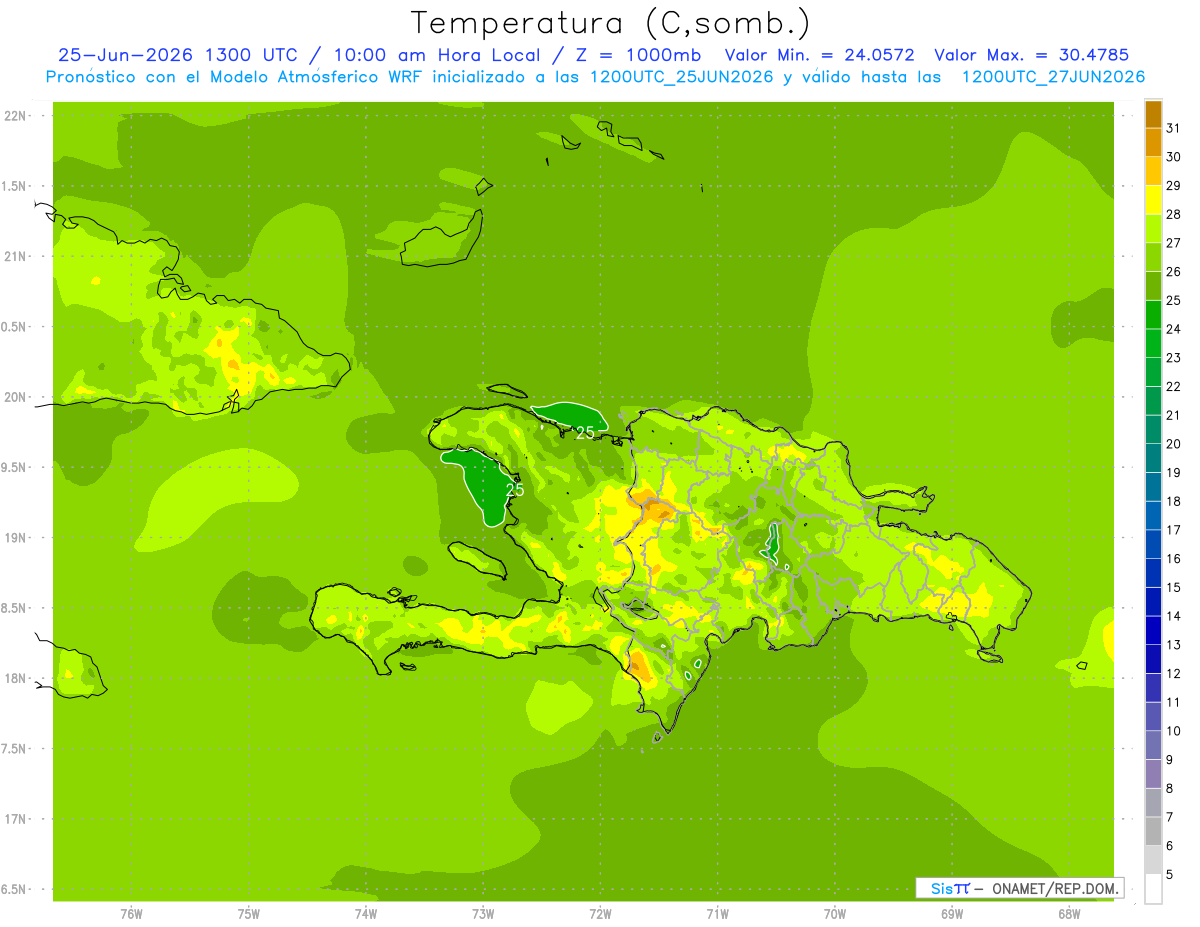Image resolution: width=1200 pixels, height=927 pixels.
Task: Click the 72W longitude axis label
Action: coord(600,913)
